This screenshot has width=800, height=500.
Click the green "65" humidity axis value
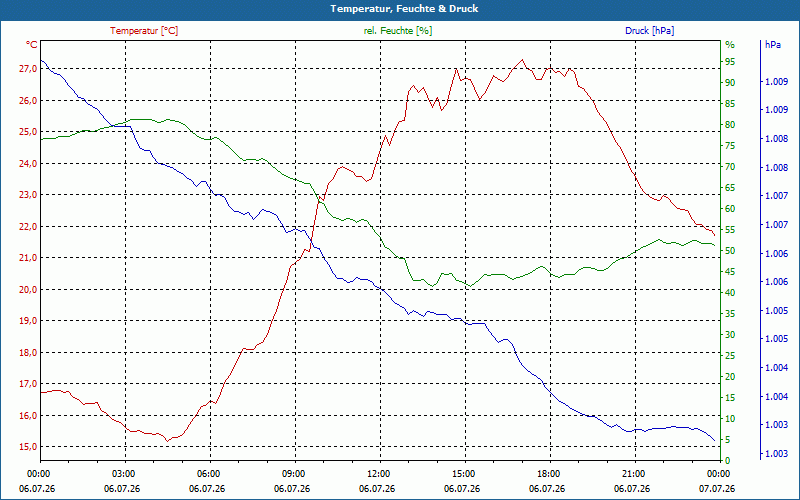click(730, 188)
